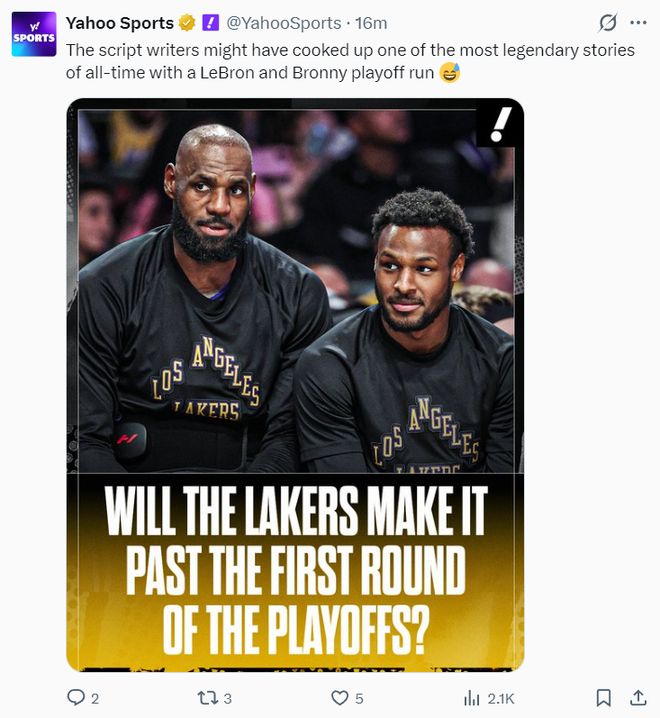The width and height of the screenshot is (660, 718).
Task: Open the @YahooSports handle link
Action: coord(284,23)
